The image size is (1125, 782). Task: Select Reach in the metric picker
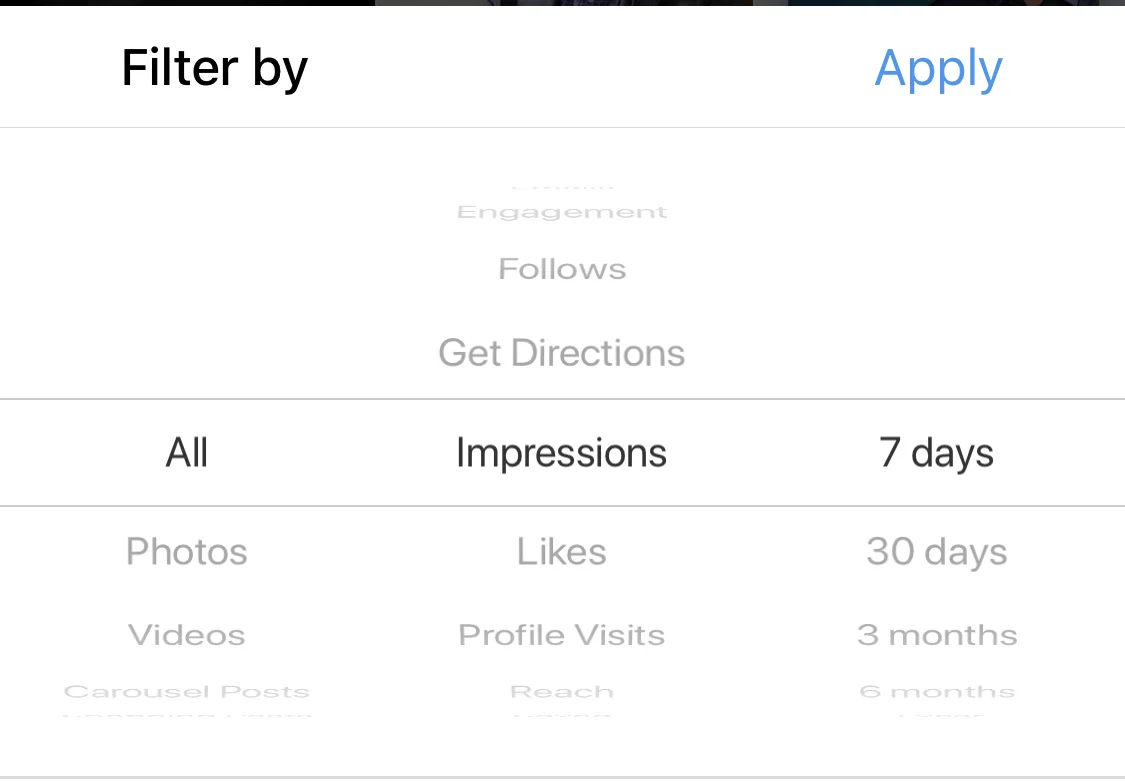[x=562, y=692]
